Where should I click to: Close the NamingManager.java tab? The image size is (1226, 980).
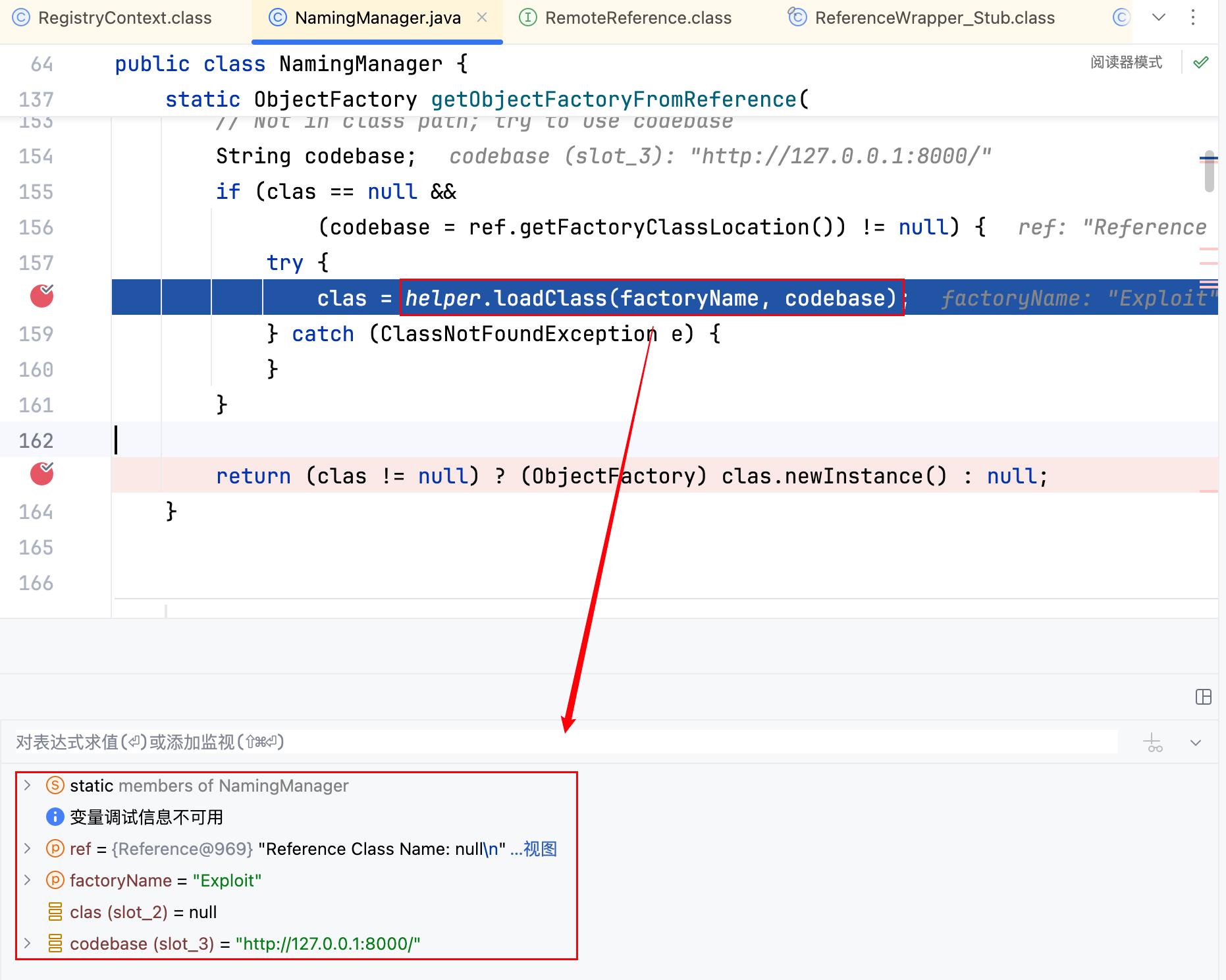482,18
